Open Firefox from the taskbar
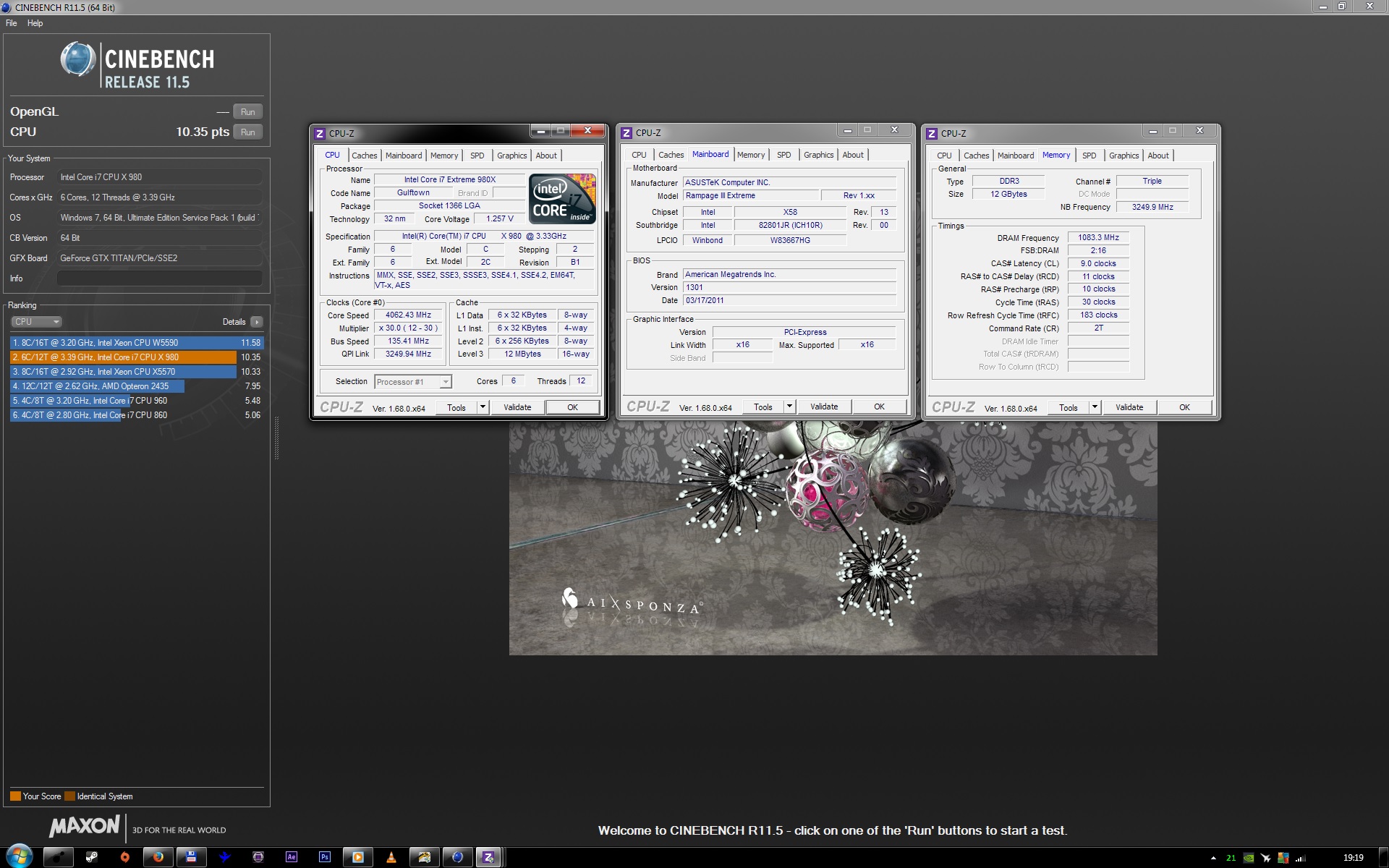The width and height of the screenshot is (1389, 868). [158, 857]
